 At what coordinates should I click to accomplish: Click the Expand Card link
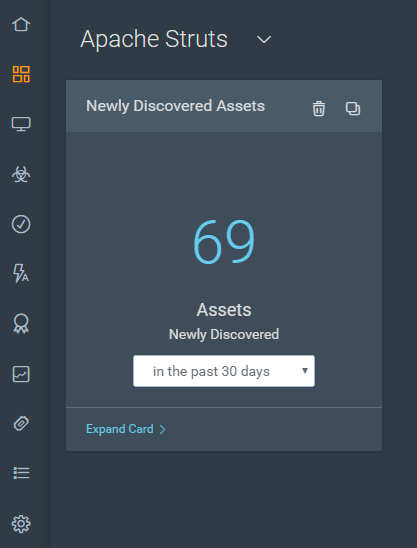point(120,429)
